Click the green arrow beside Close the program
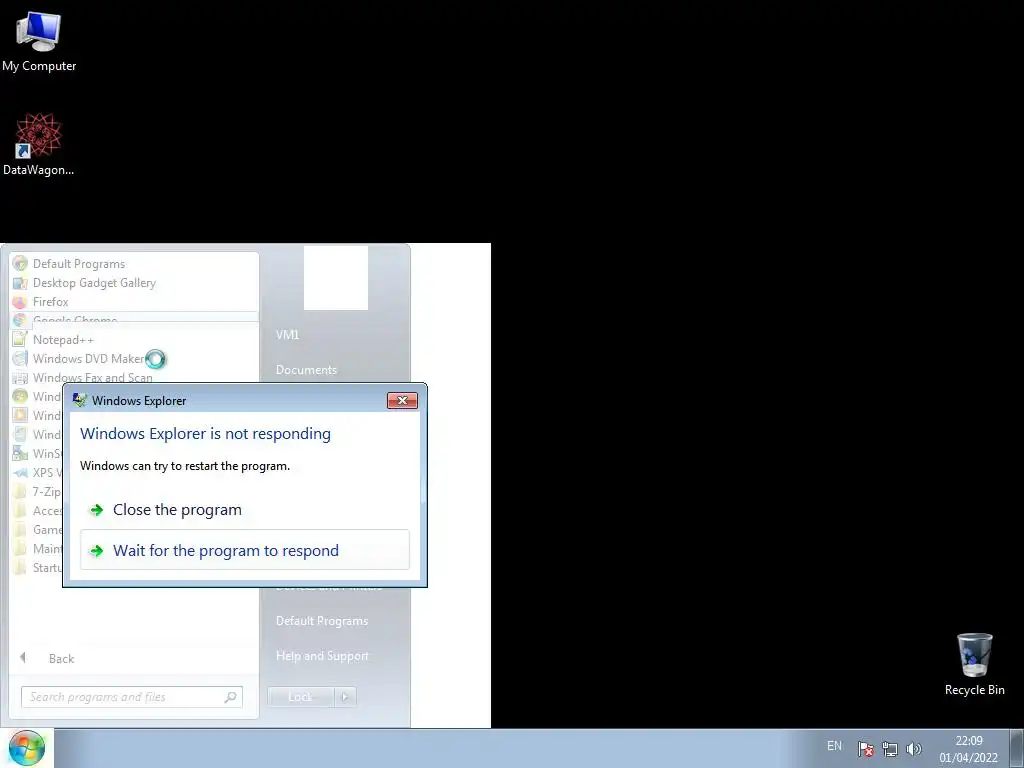The width and height of the screenshot is (1024, 768). pos(97,510)
